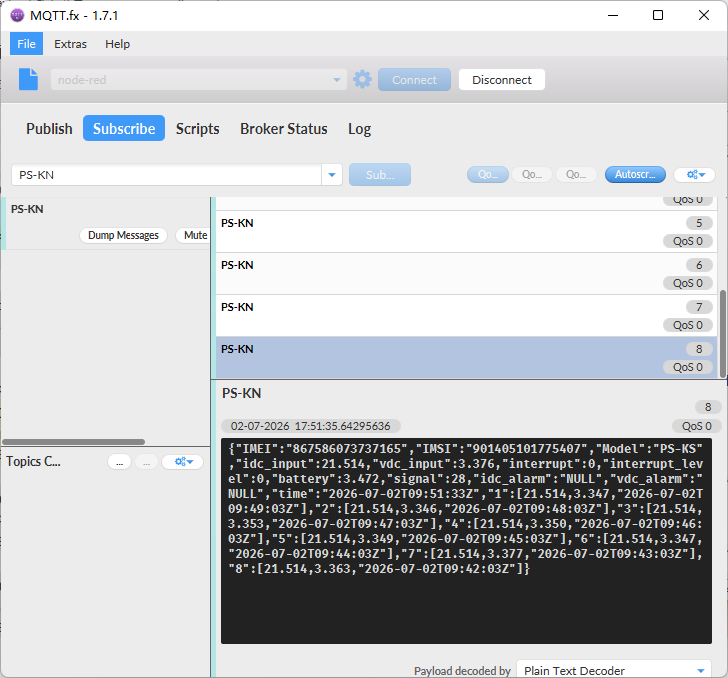Switch to the Broker Status tab
Screen dimensions: 728x678
284,129
